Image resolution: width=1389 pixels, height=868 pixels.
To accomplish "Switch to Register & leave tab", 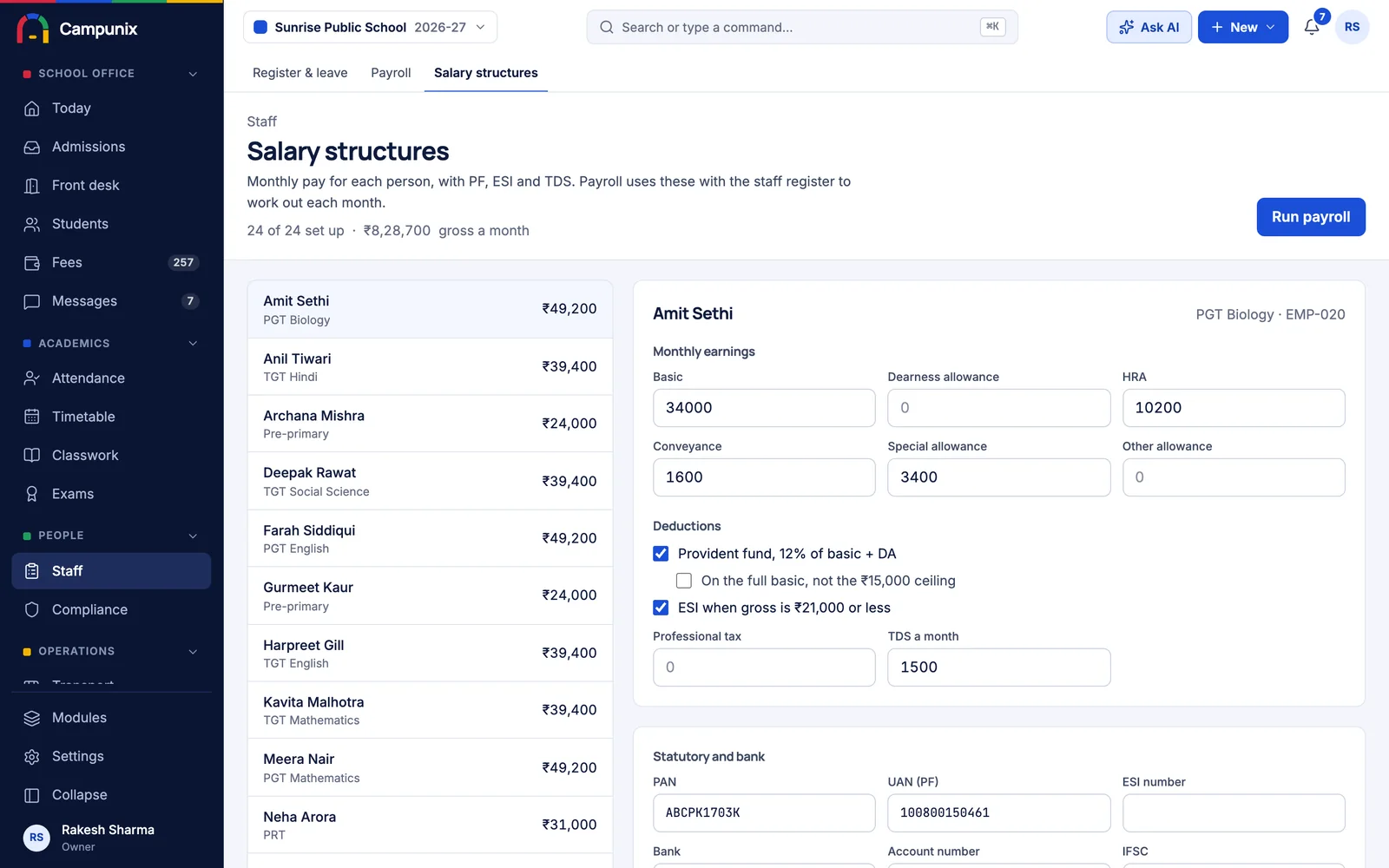I will (300, 73).
